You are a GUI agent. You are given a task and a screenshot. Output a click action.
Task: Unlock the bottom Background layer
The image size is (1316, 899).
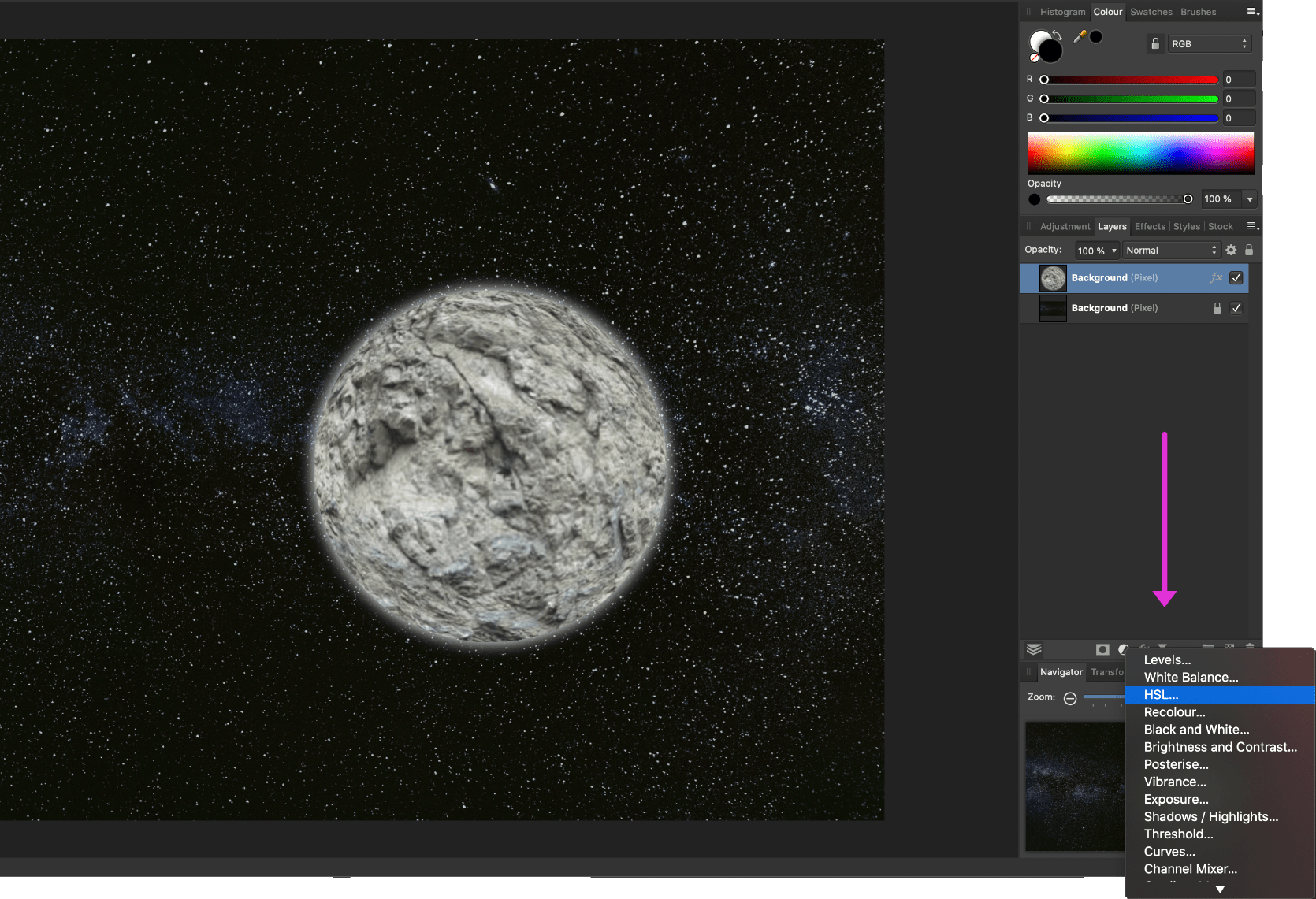[1217, 308]
